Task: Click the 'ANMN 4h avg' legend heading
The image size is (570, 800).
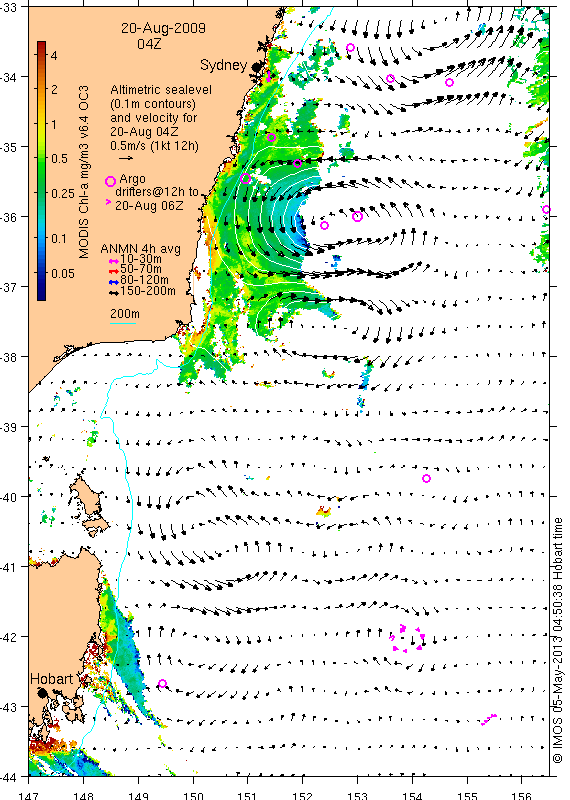Action: pyautogui.click(x=140, y=249)
